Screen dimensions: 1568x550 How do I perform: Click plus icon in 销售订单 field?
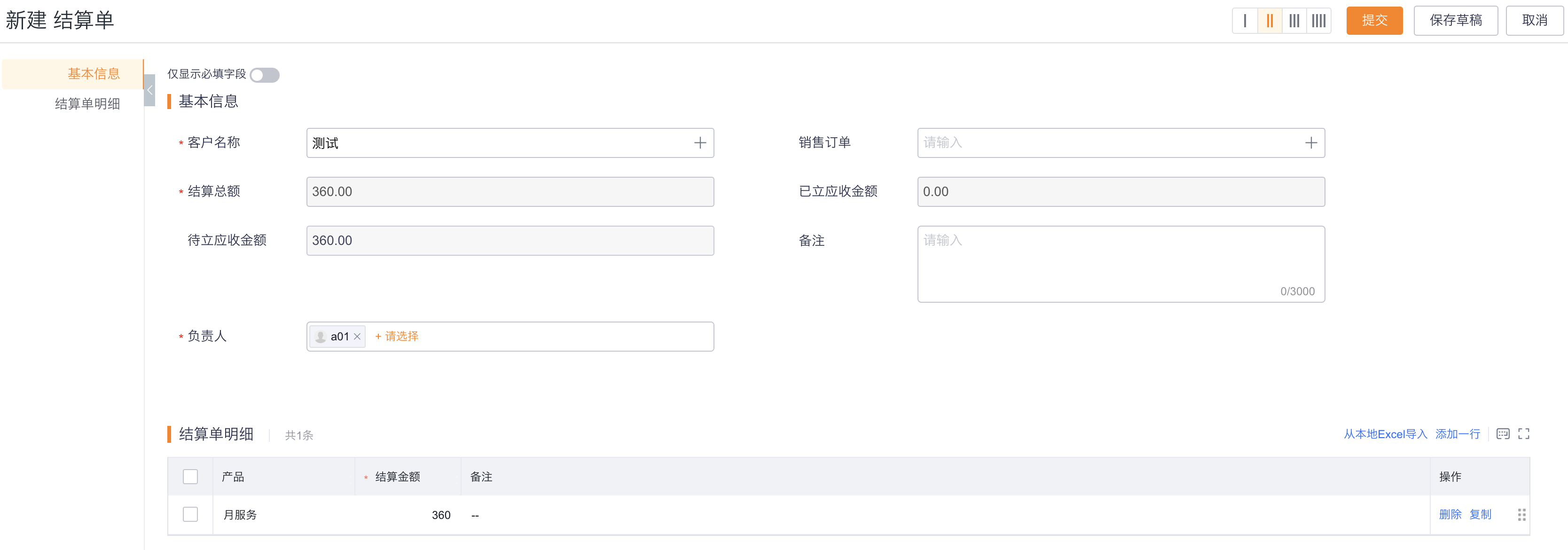1311,143
